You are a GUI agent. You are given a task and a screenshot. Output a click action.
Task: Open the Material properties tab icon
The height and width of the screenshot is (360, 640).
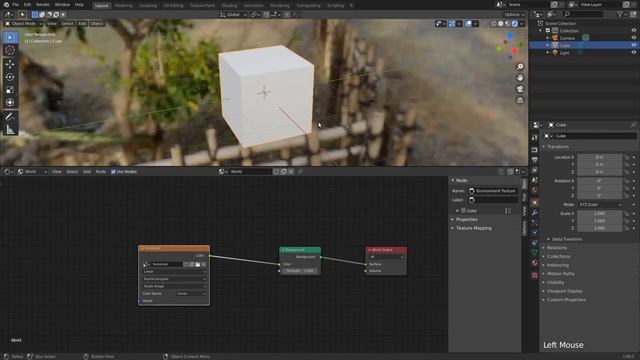pos(535,263)
